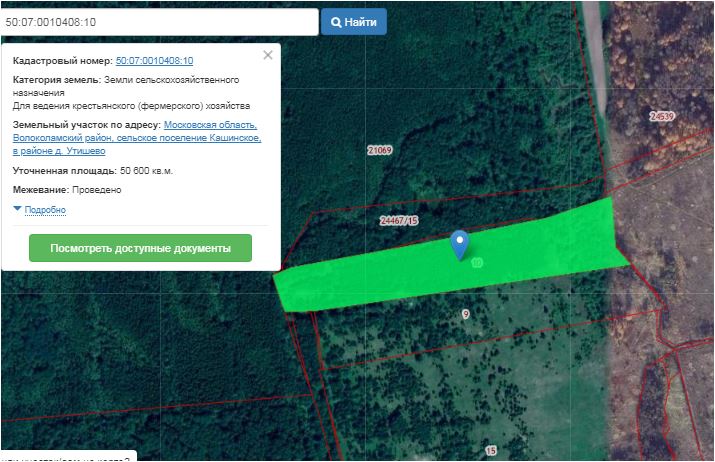Select parcel label 15 at the map bottom
The height and width of the screenshot is (462, 715).
click(490, 451)
